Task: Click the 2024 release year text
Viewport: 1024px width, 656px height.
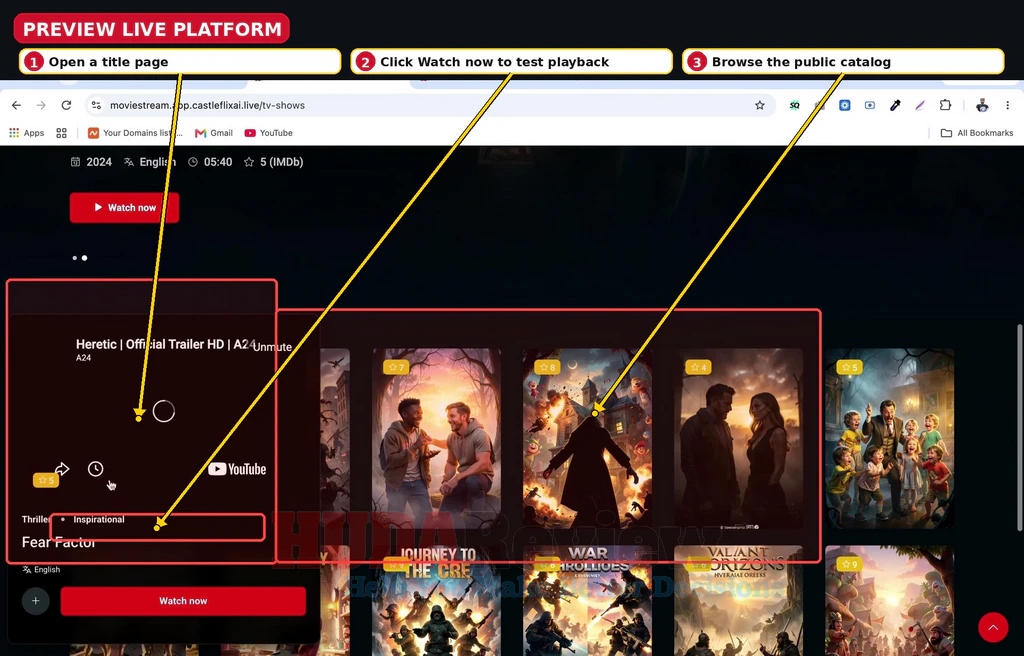Action: (99, 162)
